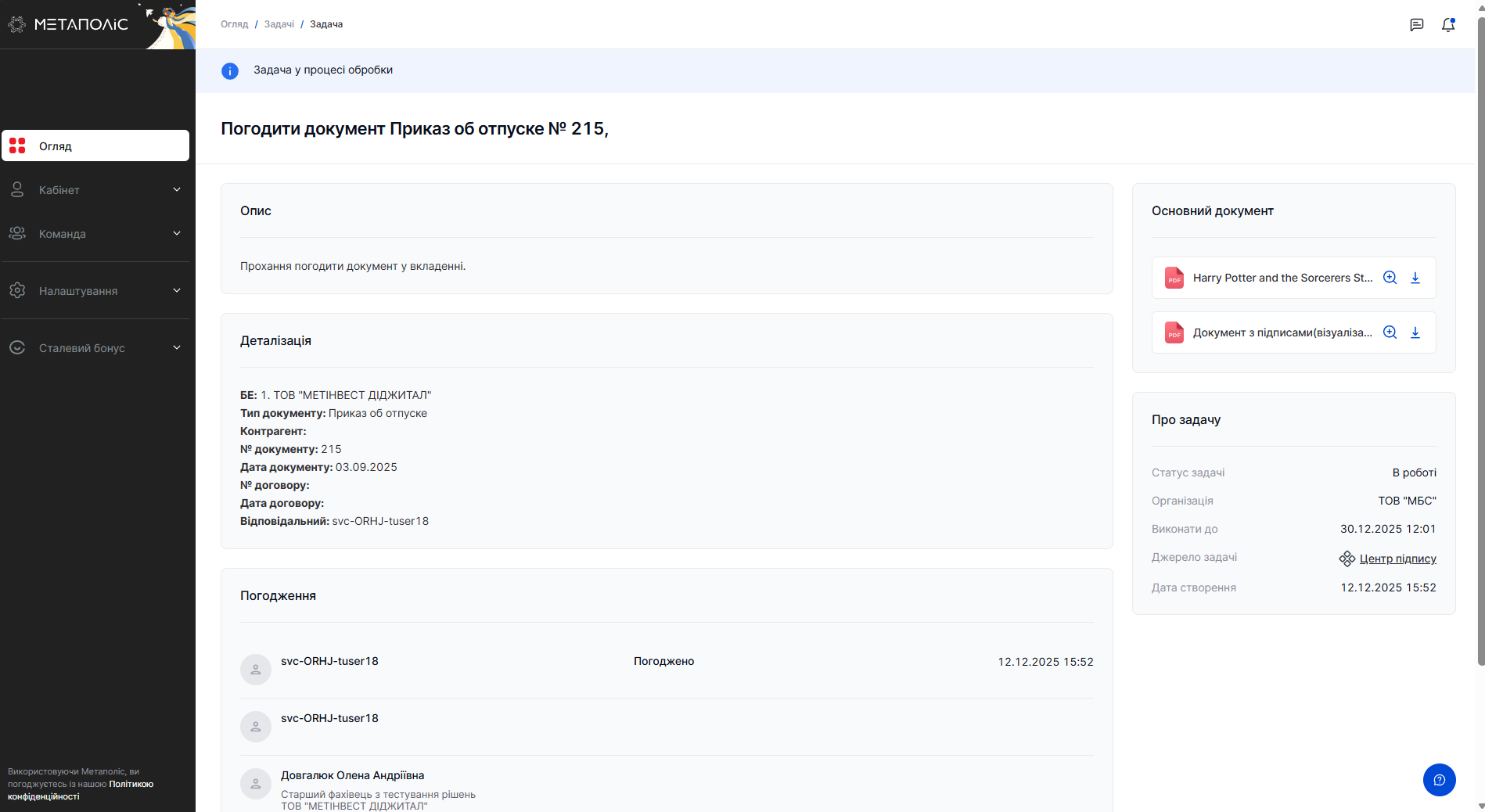Expand the Налаштування menu

(x=95, y=291)
